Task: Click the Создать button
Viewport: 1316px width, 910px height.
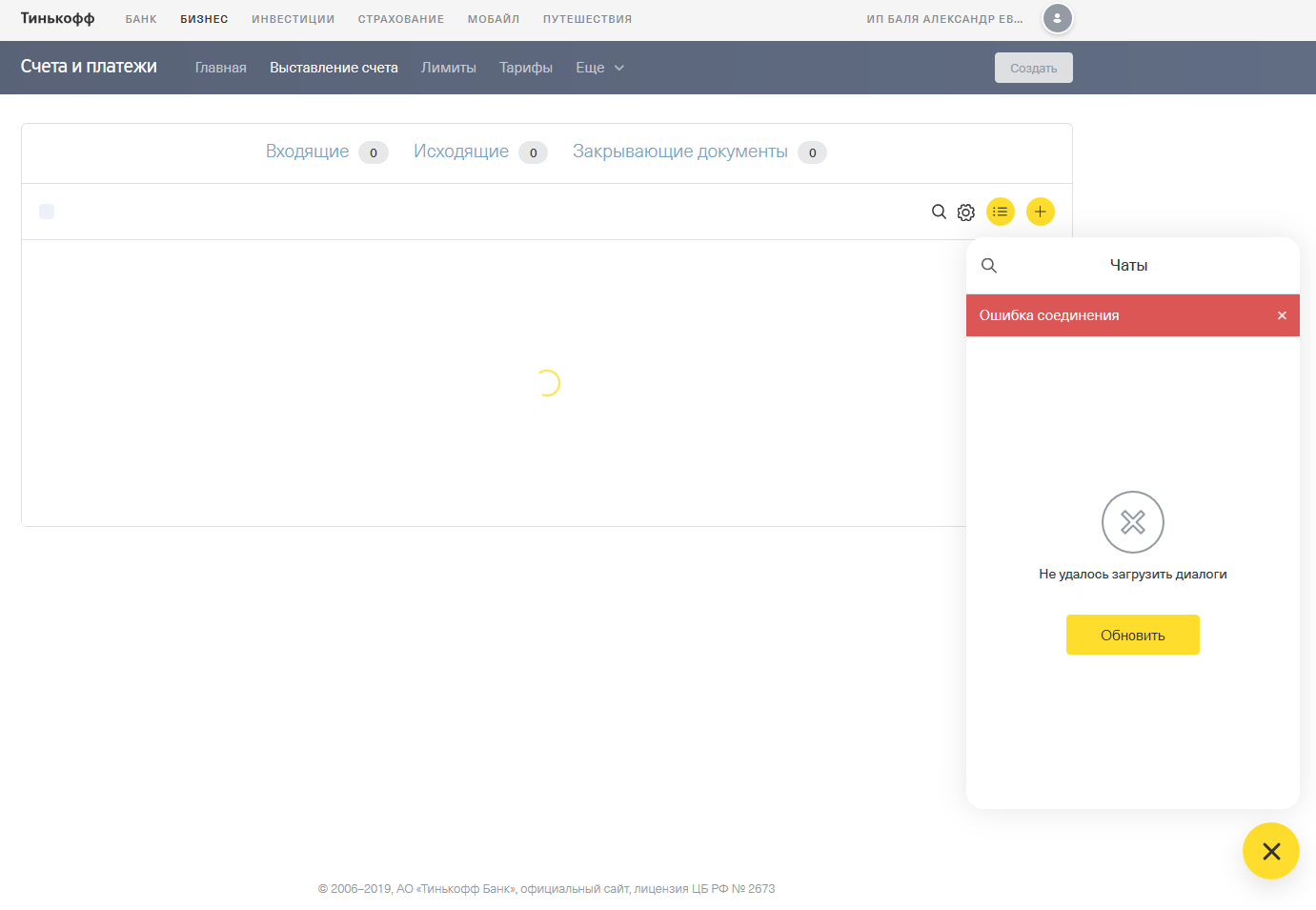Action: tap(1033, 68)
